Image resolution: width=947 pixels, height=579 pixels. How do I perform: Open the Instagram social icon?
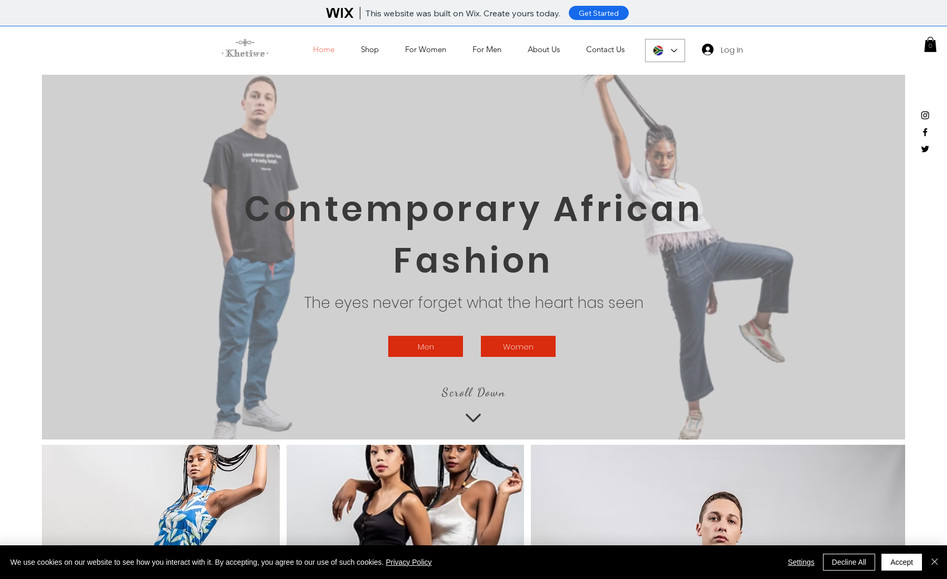925,115
